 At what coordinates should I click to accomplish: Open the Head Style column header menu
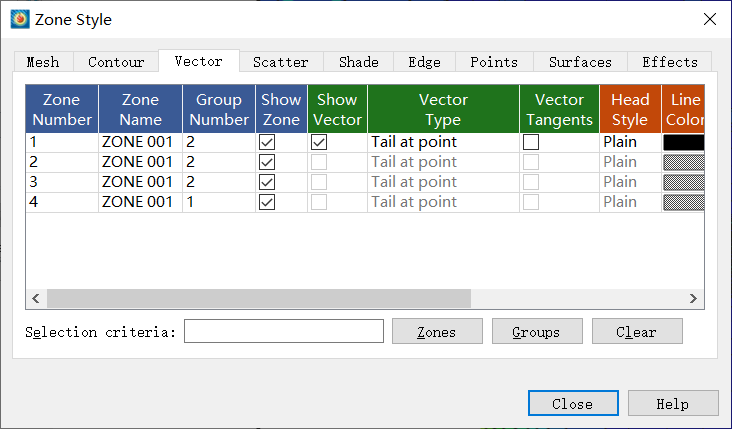coord(630,109)
